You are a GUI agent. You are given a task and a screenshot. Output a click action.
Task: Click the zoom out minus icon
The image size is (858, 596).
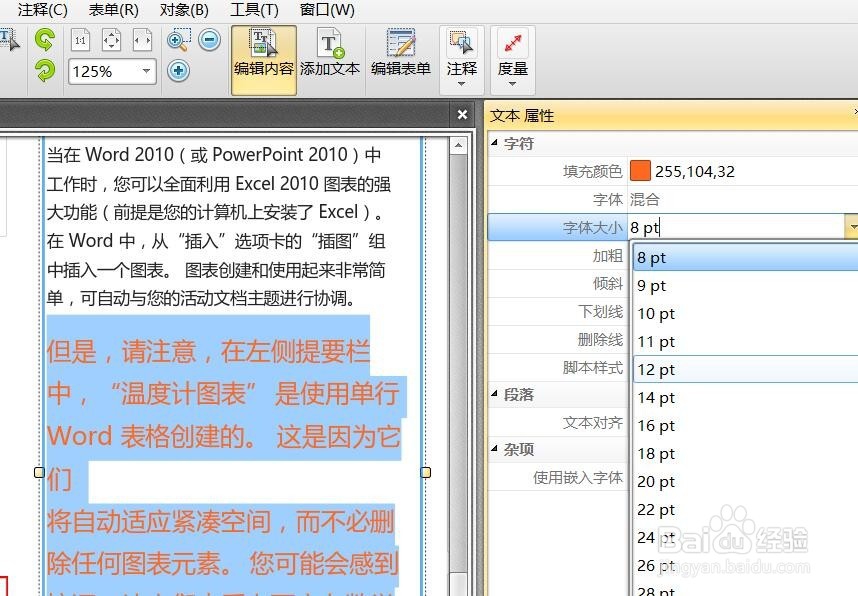coord(210,40)
